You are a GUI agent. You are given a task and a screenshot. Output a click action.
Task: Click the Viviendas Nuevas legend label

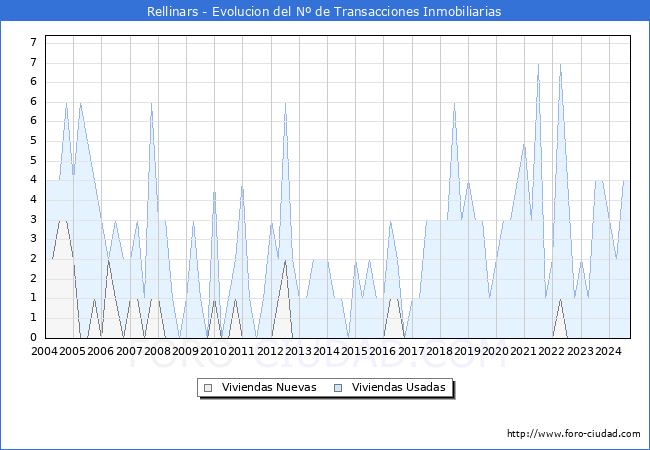[269, 387]
